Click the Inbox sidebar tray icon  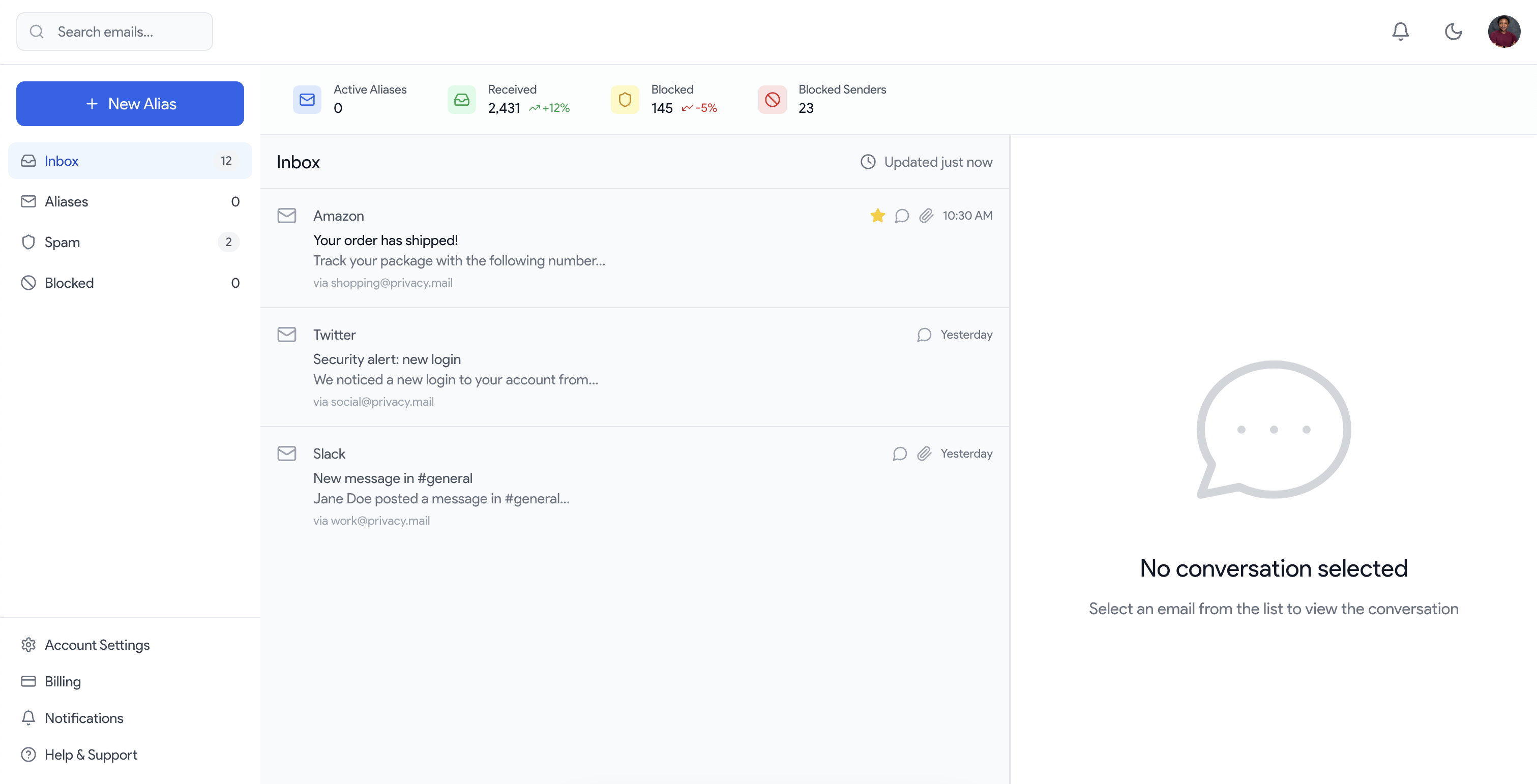(x=28, y=161)
